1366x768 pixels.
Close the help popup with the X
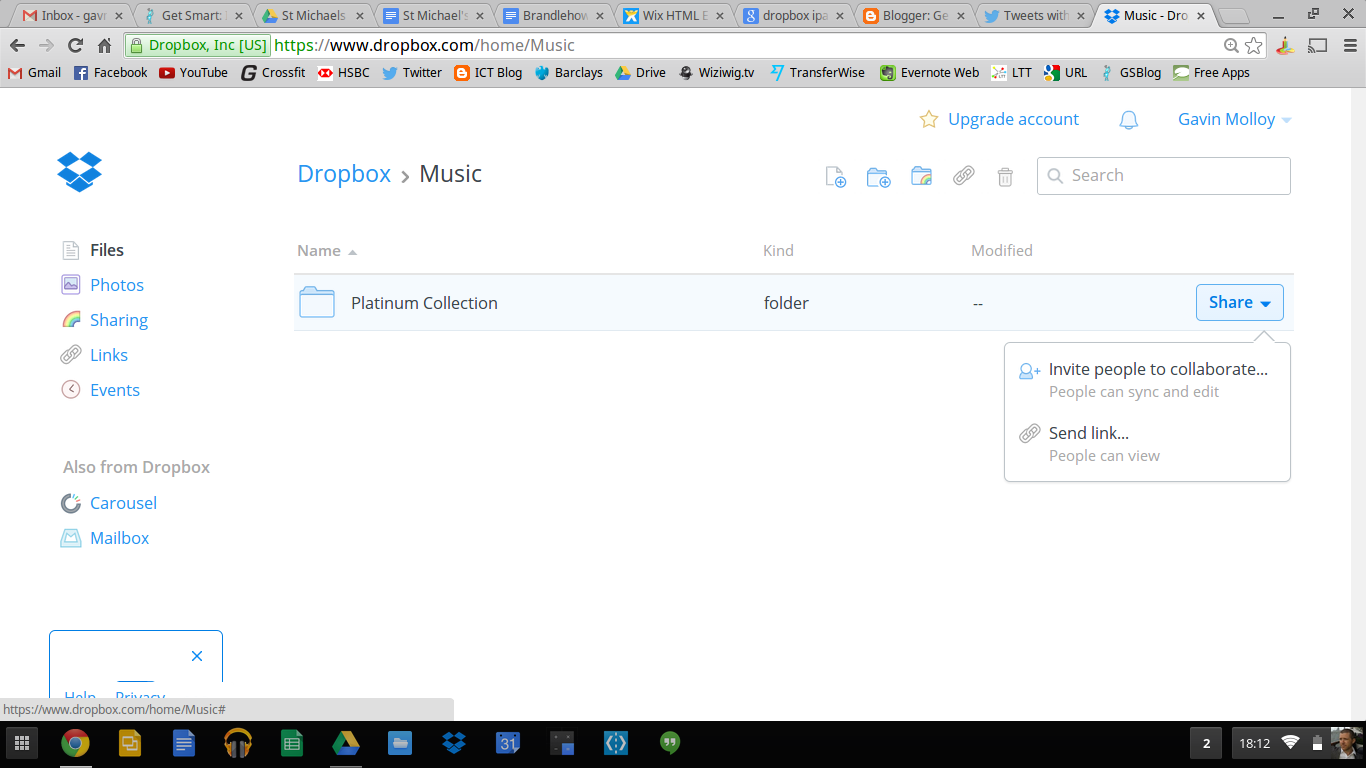click(197, 656)
